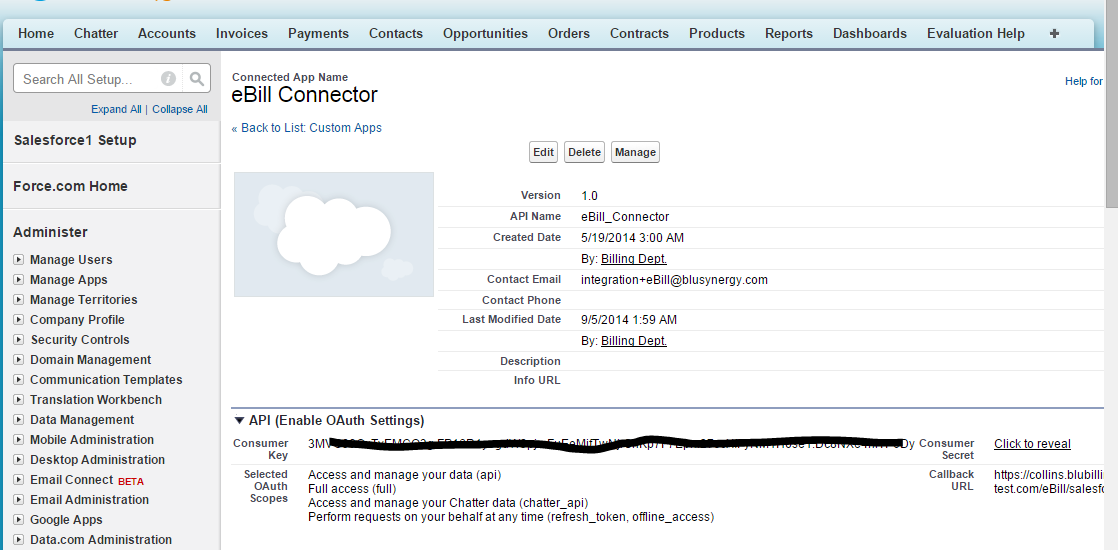Expand Manage Territories arrow
The image size is (1118, 550).
19,300
